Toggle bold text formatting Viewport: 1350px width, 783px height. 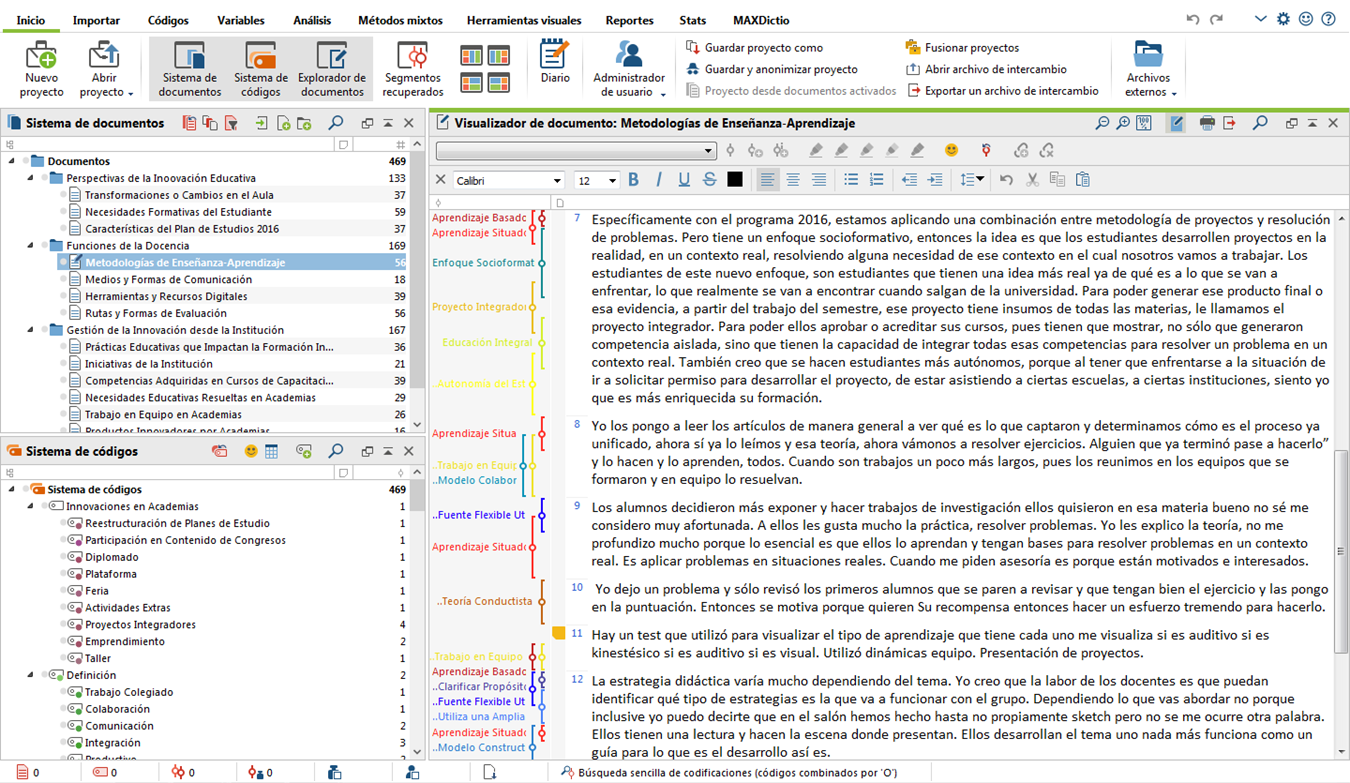click(x=633, y=180)
